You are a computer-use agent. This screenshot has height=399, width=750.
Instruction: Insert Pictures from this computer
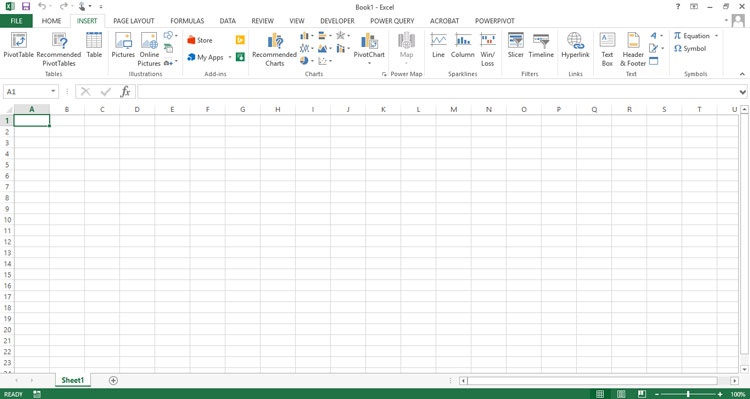[123, 45]
